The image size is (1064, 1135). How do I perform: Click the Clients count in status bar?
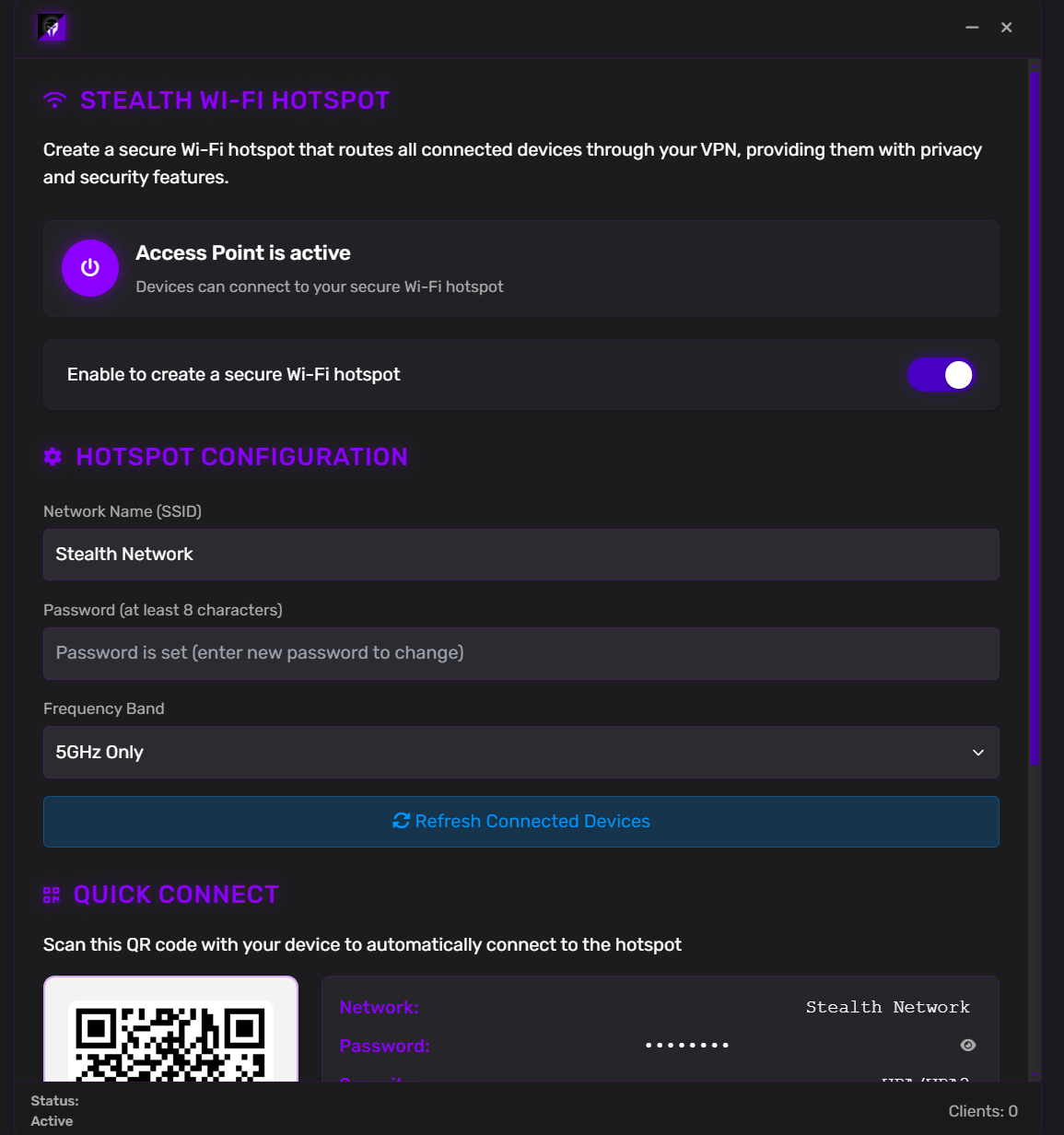[x=982, y=1111]
